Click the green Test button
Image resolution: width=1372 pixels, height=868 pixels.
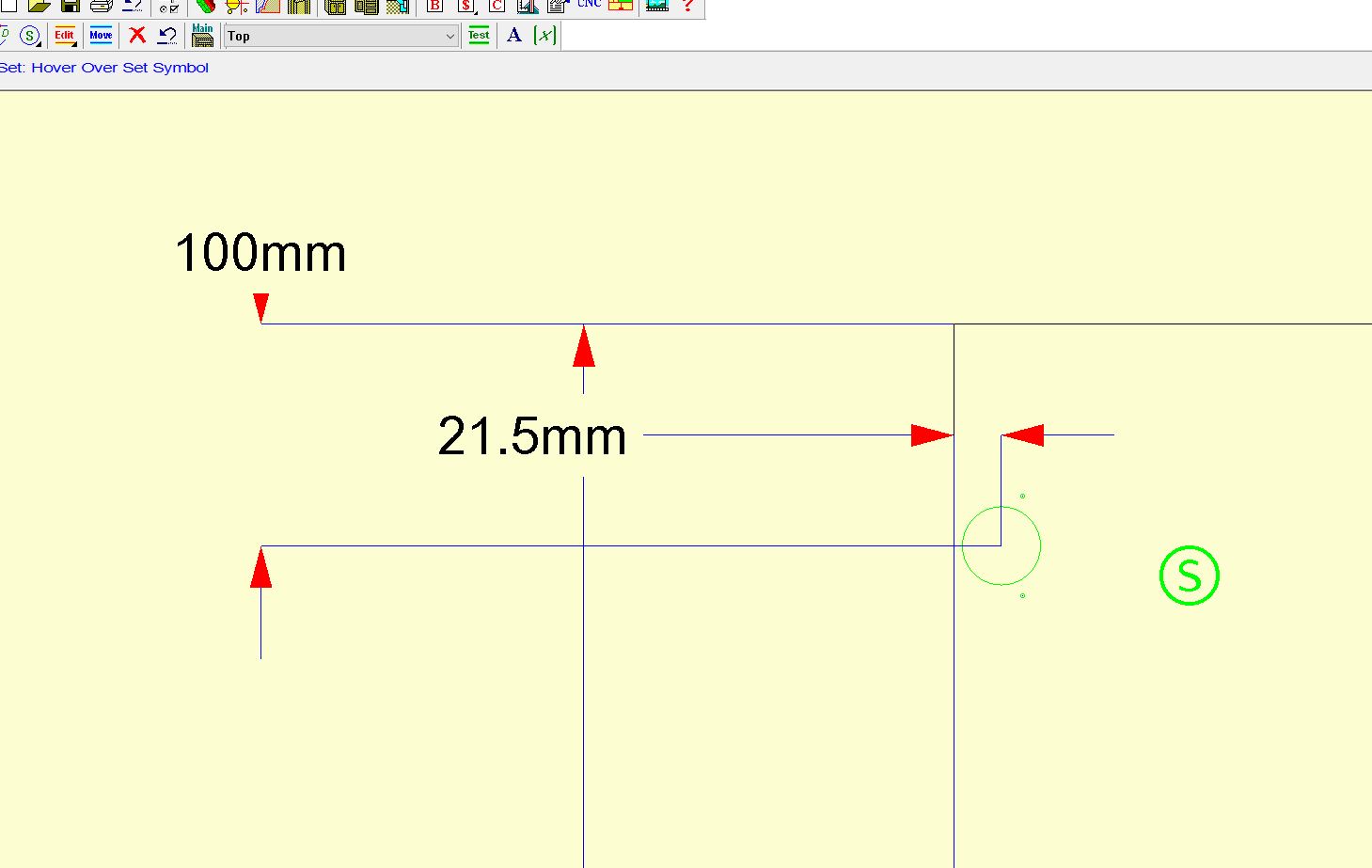[479, 36]
